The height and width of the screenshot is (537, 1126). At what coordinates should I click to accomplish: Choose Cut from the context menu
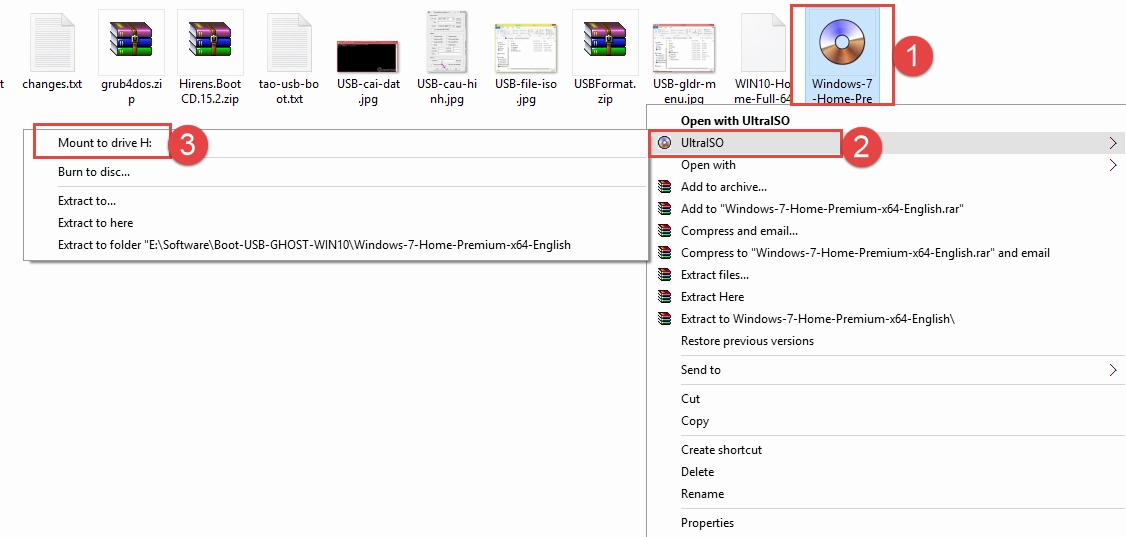tap(690, 399)
